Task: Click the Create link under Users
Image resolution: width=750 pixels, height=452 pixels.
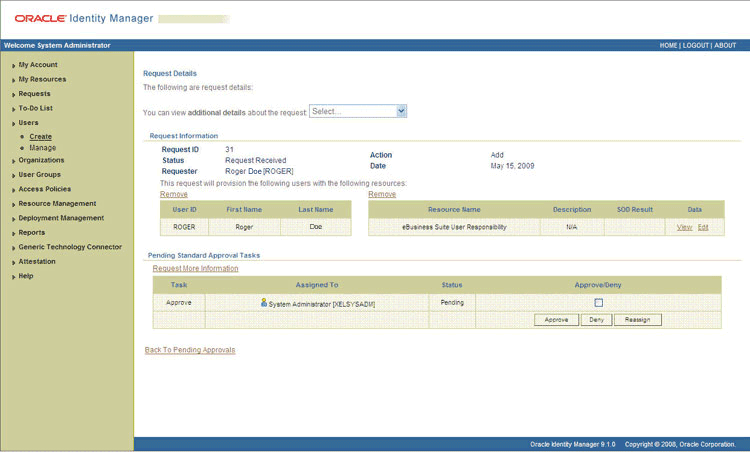Action: pyautogui.click(x=40, y=136)
